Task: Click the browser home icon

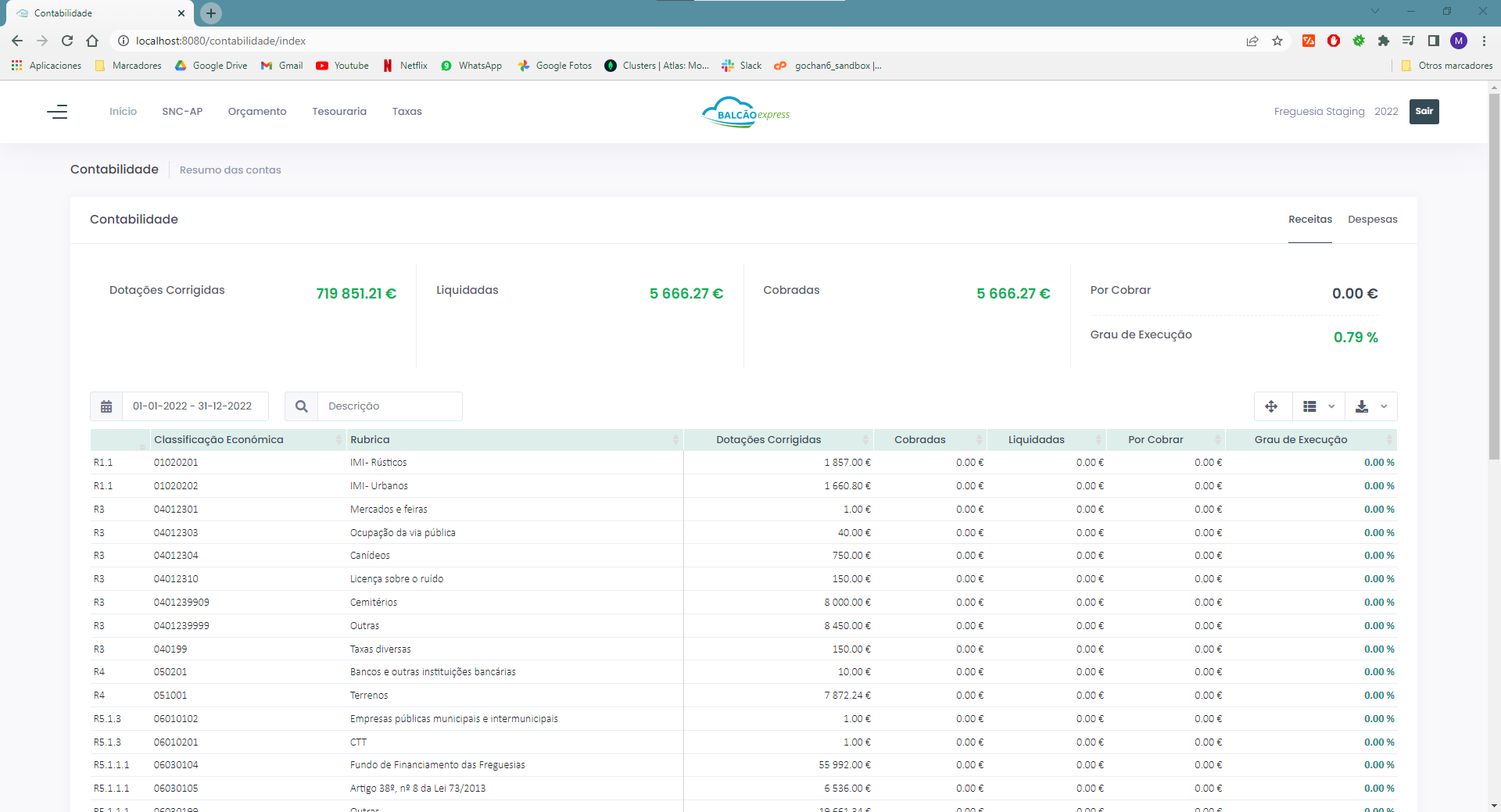Action: coord(92,41)
